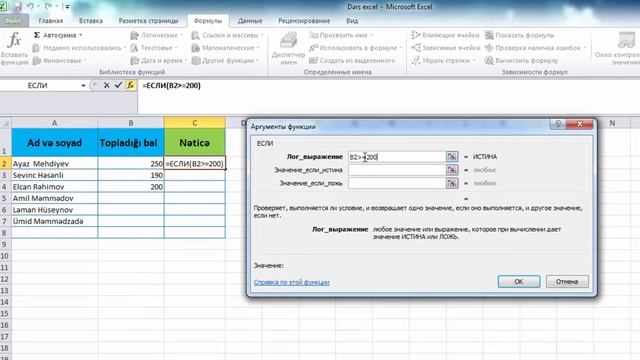The height and width of the screenshot is (360, 640).
Task: Open Финансовые functions list
Action: (60, 60)
